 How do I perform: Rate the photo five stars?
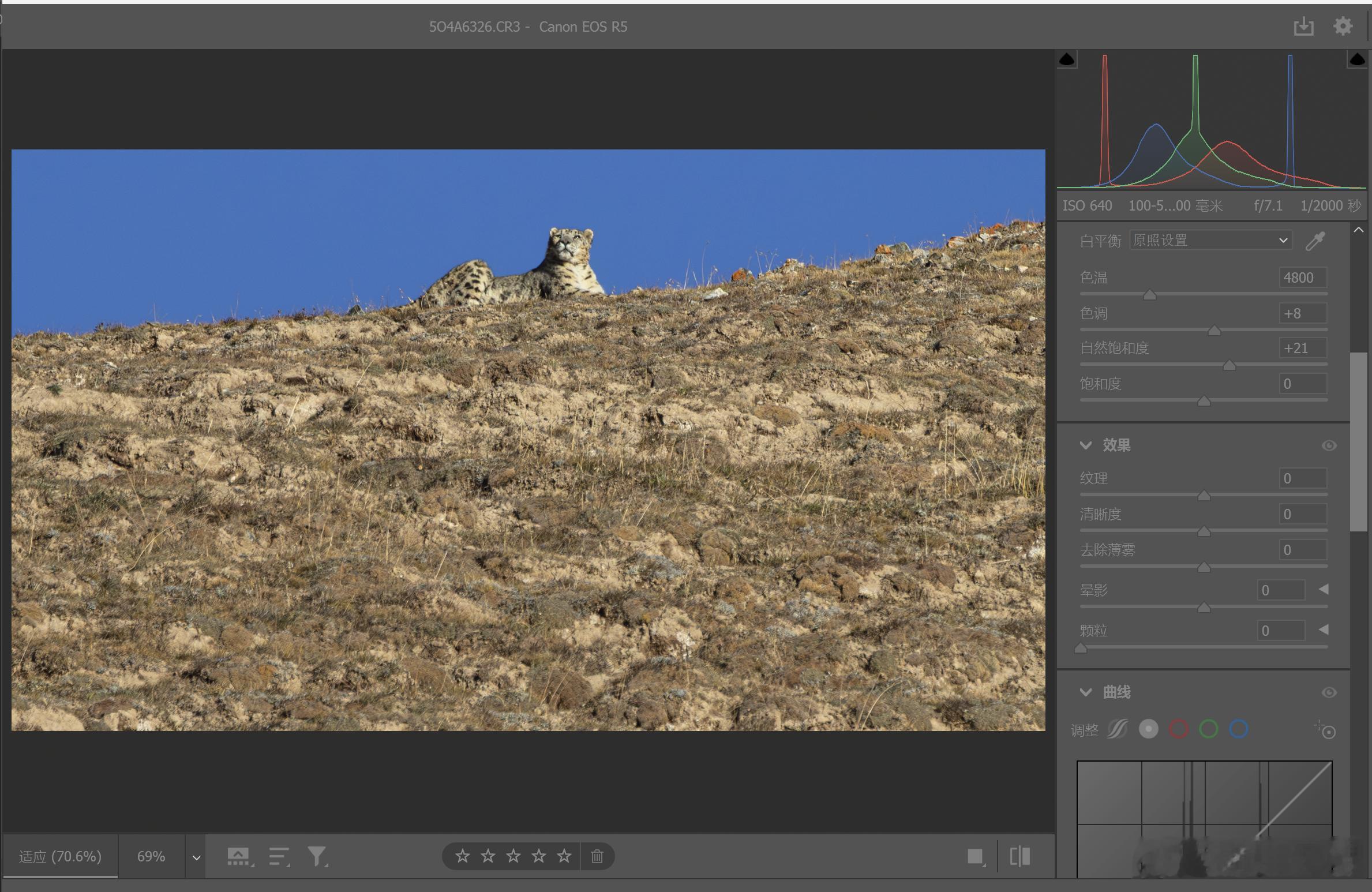(x=564, y=856)
